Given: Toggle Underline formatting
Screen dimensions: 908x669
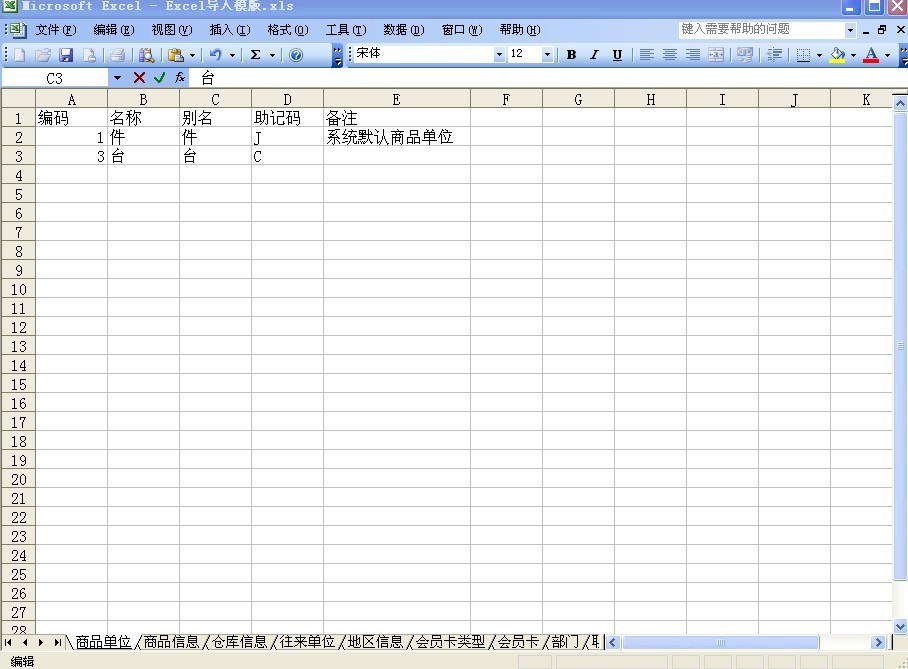Looking at the screenshot, I should 617,55.
